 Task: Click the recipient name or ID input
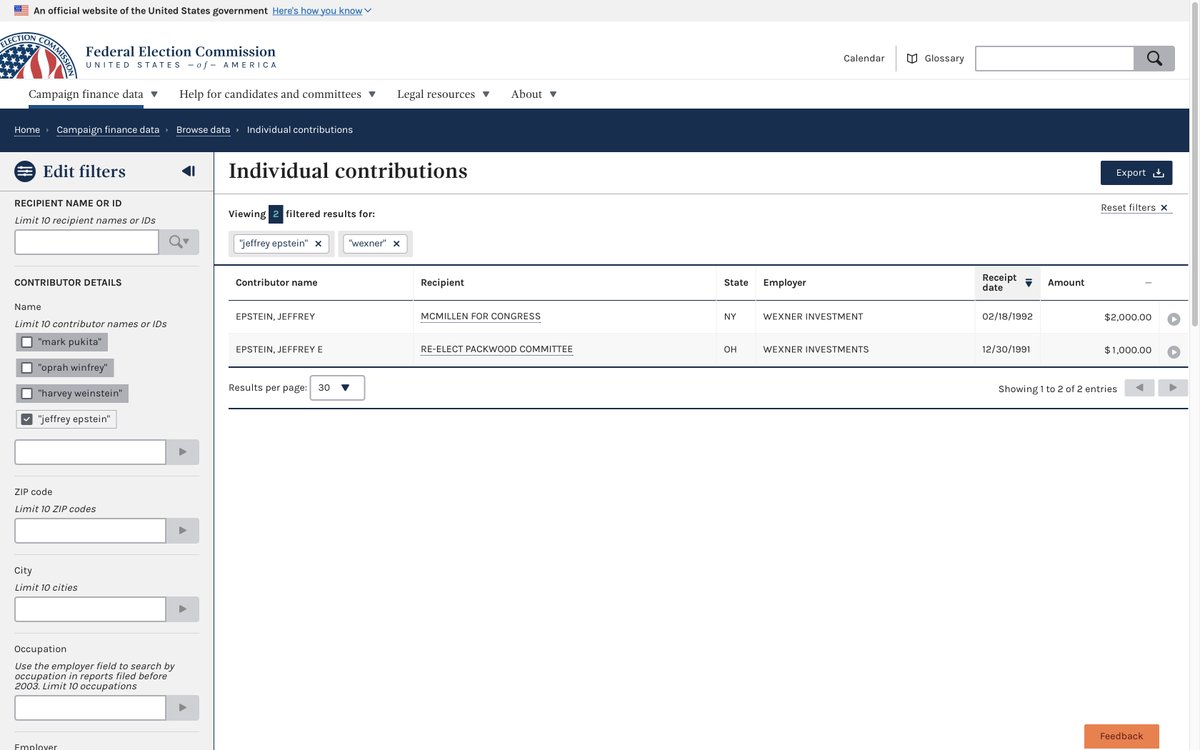[86, 242]
